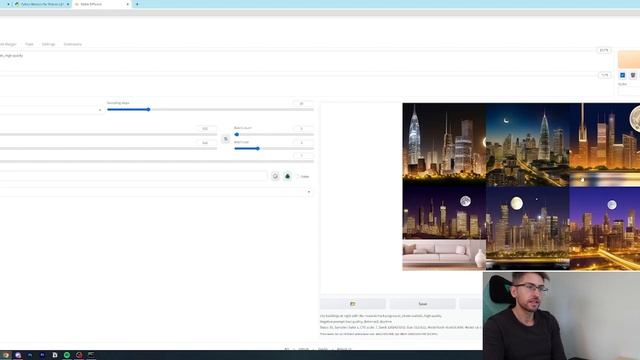Click the CFG scale number field

(x=303, y=156)
